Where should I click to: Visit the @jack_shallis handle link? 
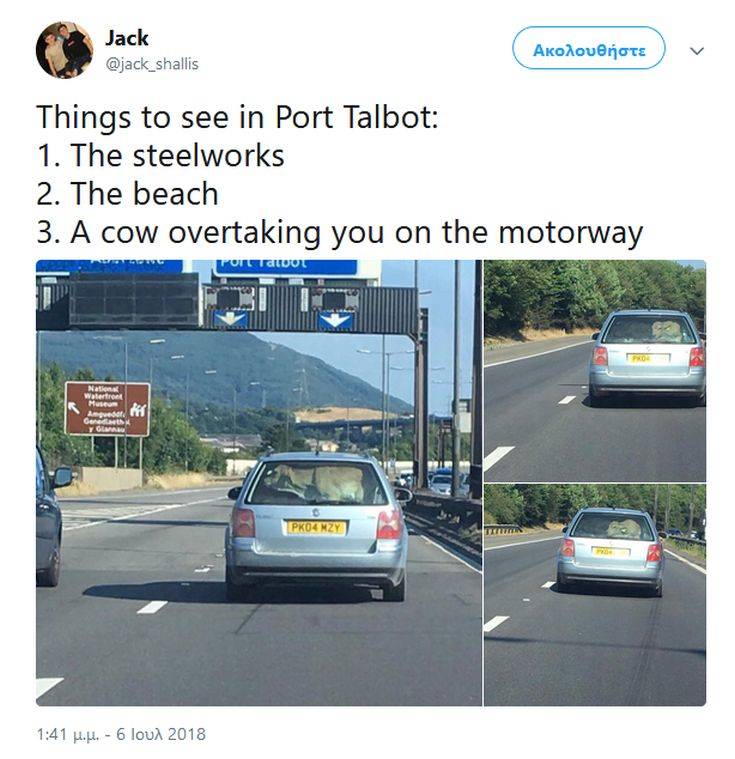[x=152, y=64]
